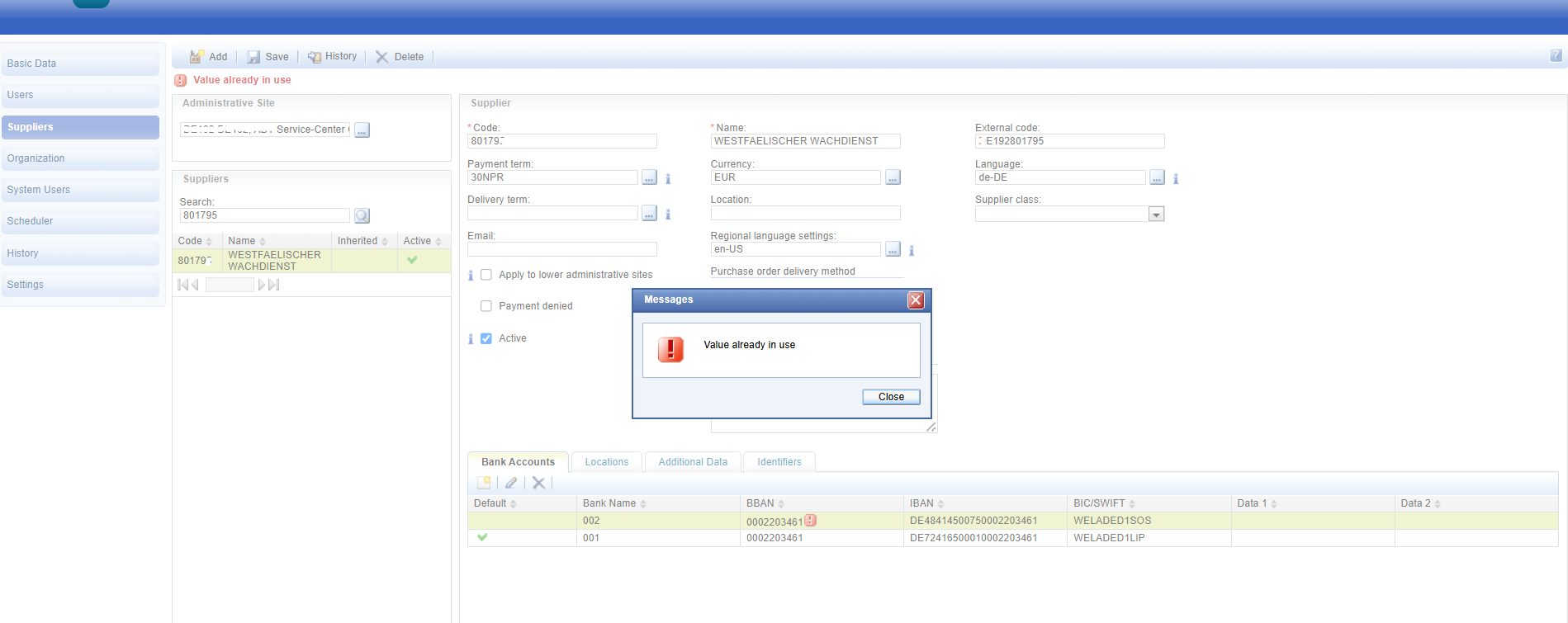
Task: Click into the Email input field
Action: 561,249
